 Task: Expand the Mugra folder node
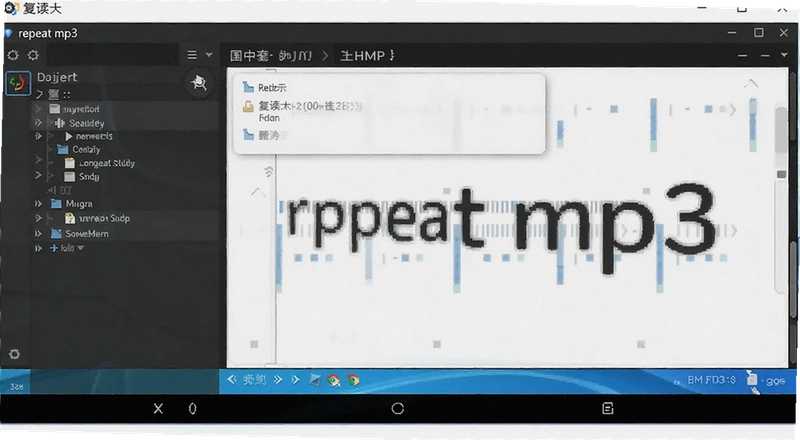click(x=38, y=204)
